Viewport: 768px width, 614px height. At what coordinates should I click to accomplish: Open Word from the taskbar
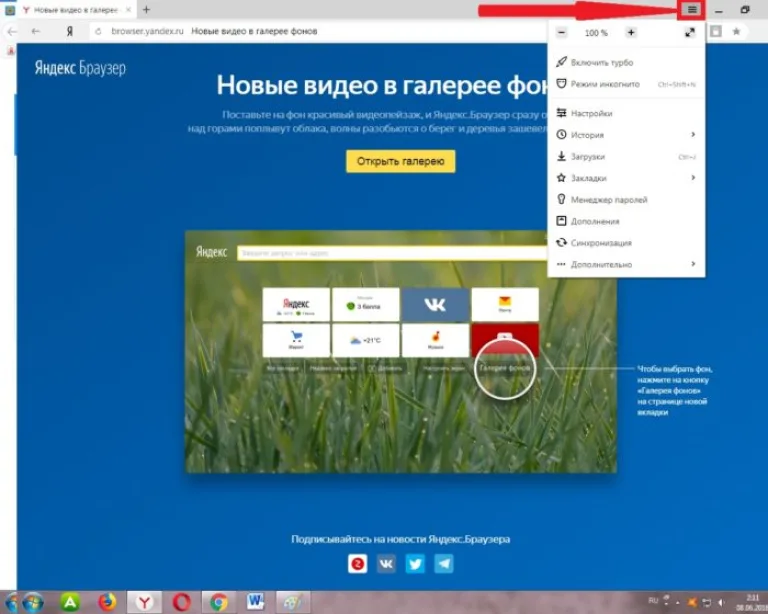[255, 603]
